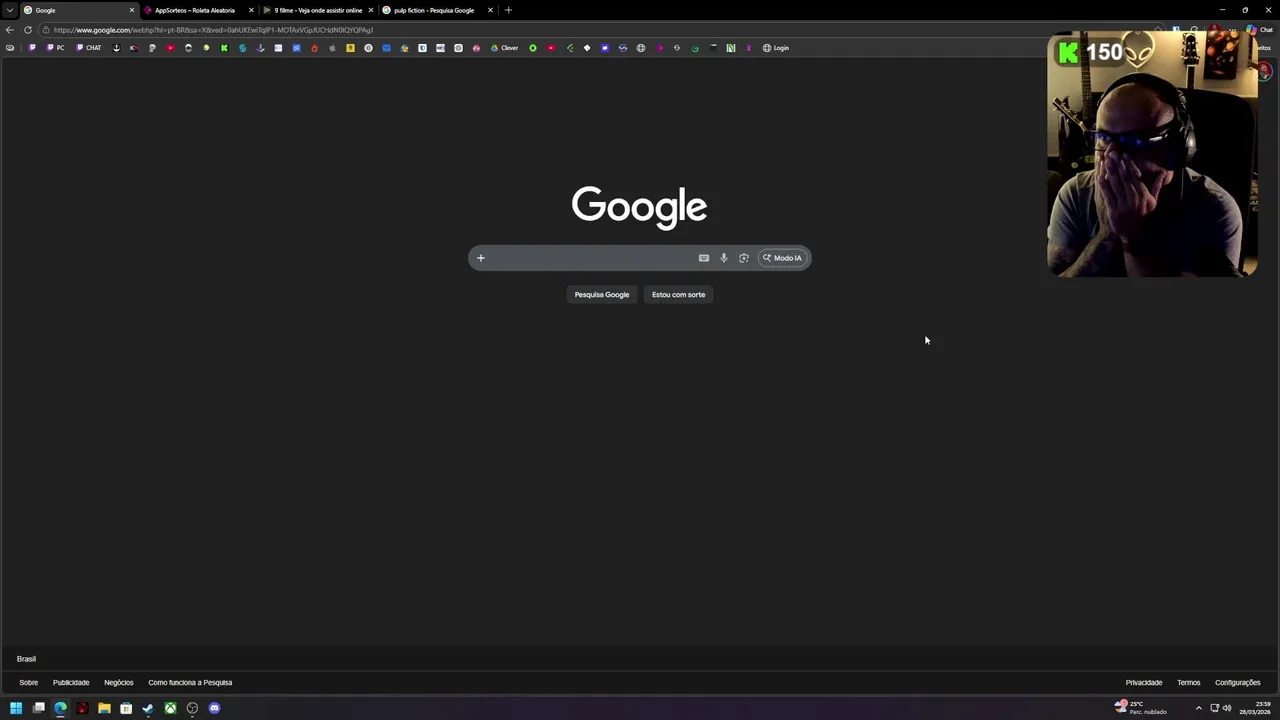Viewport: 1280px width, 720px height.
Task: Open the Negócios footer link
Action: (118, 683)
